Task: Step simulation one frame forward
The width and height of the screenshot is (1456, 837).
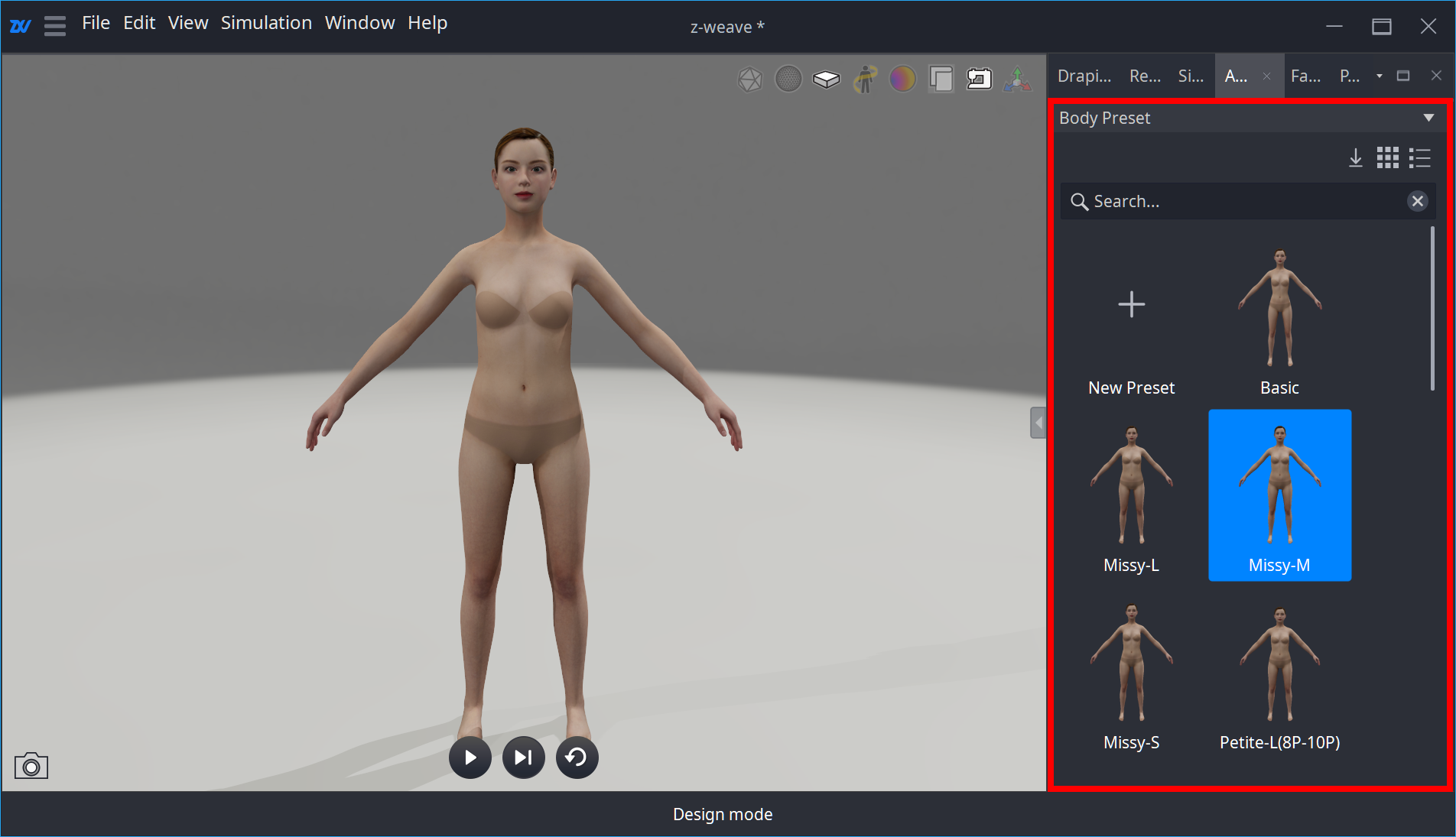Action: coord(524,758)
